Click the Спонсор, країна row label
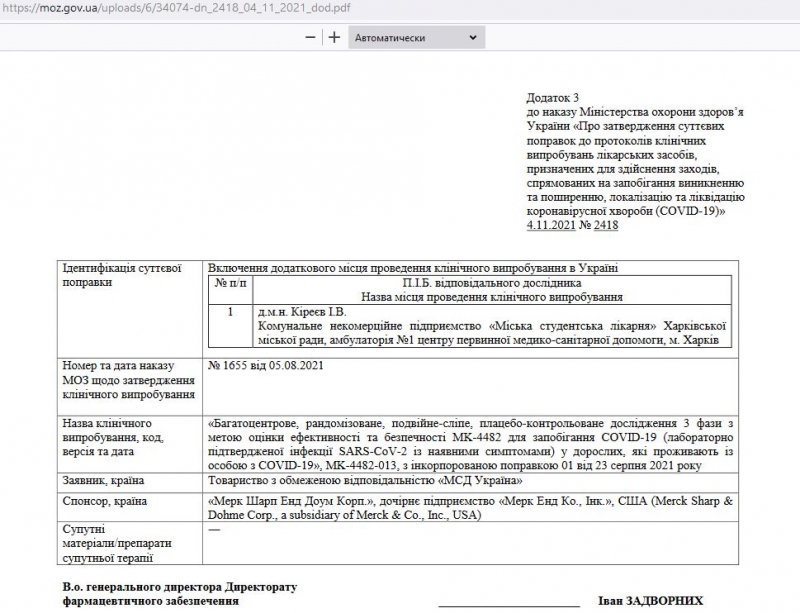The height and width of the screenshot is (613, 800). 105,501
